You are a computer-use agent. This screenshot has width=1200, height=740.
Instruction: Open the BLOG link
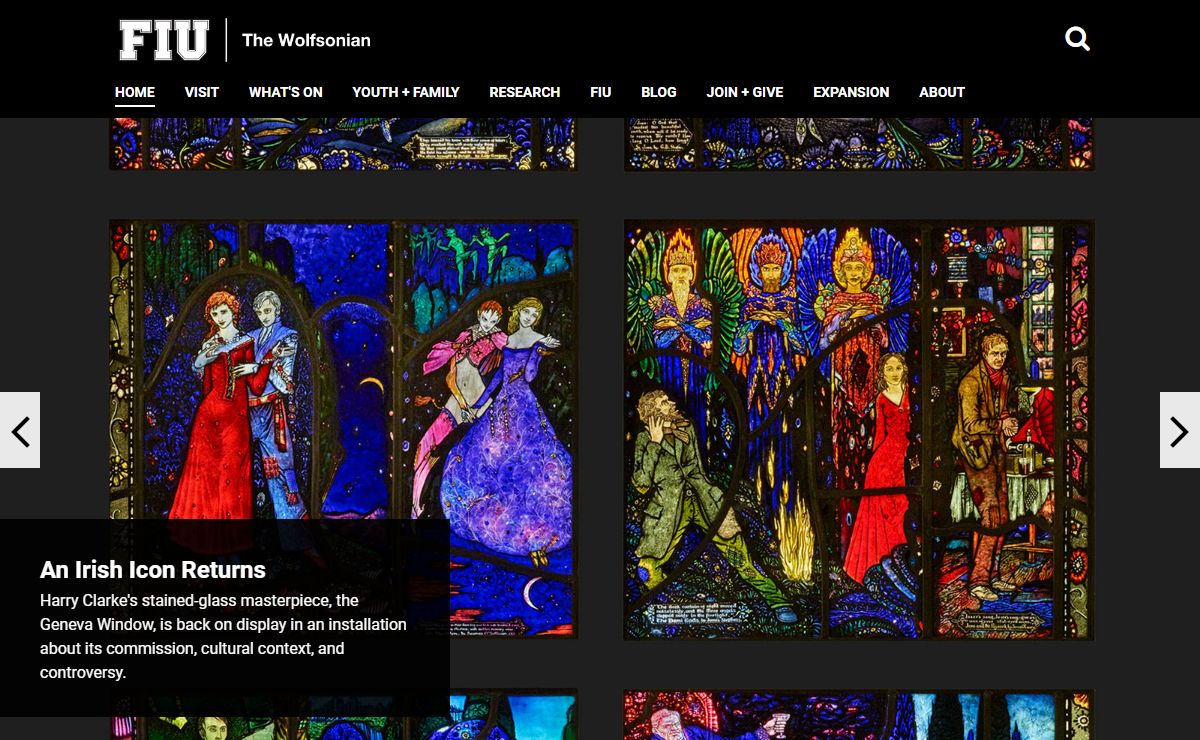(659, 92)
